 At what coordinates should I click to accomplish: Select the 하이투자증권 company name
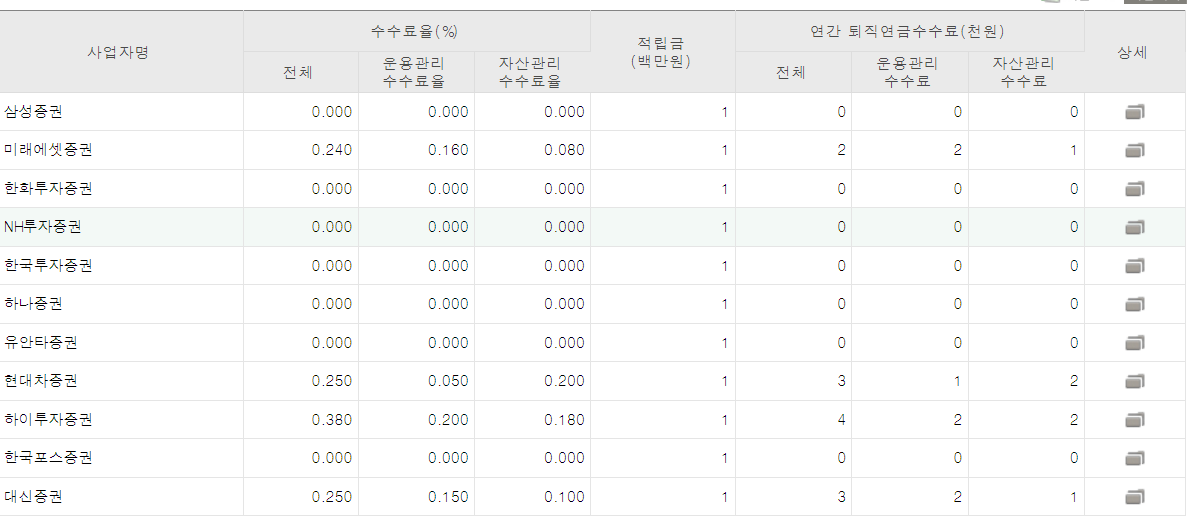point(48,420)
